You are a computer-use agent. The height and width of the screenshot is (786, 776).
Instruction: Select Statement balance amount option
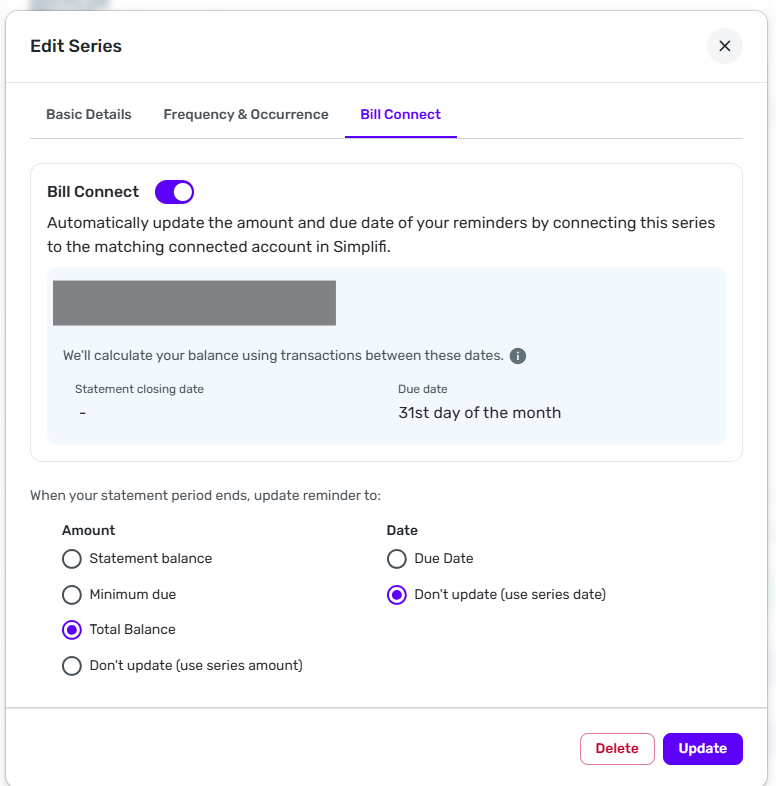(x=72, y=559)
